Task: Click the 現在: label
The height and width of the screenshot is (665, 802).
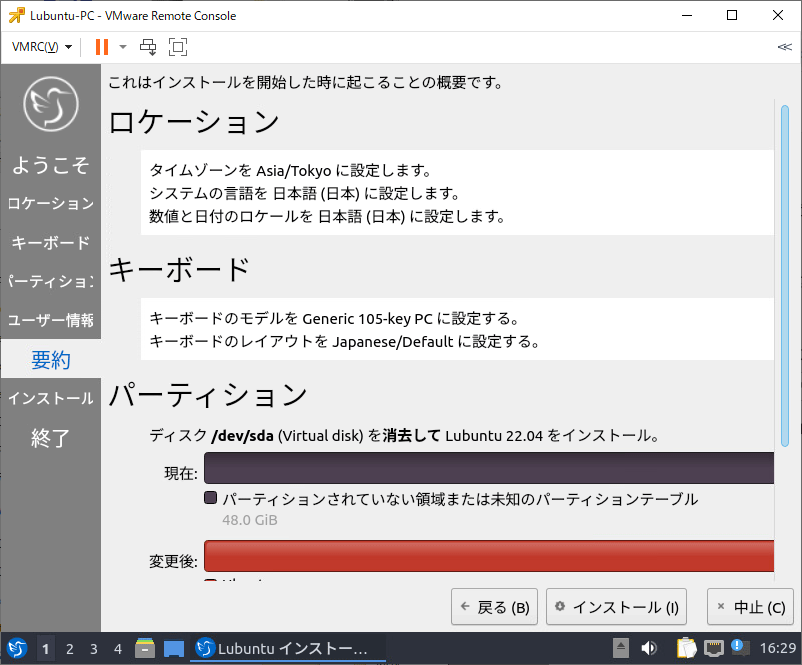Action: click(x=181, y=473)
